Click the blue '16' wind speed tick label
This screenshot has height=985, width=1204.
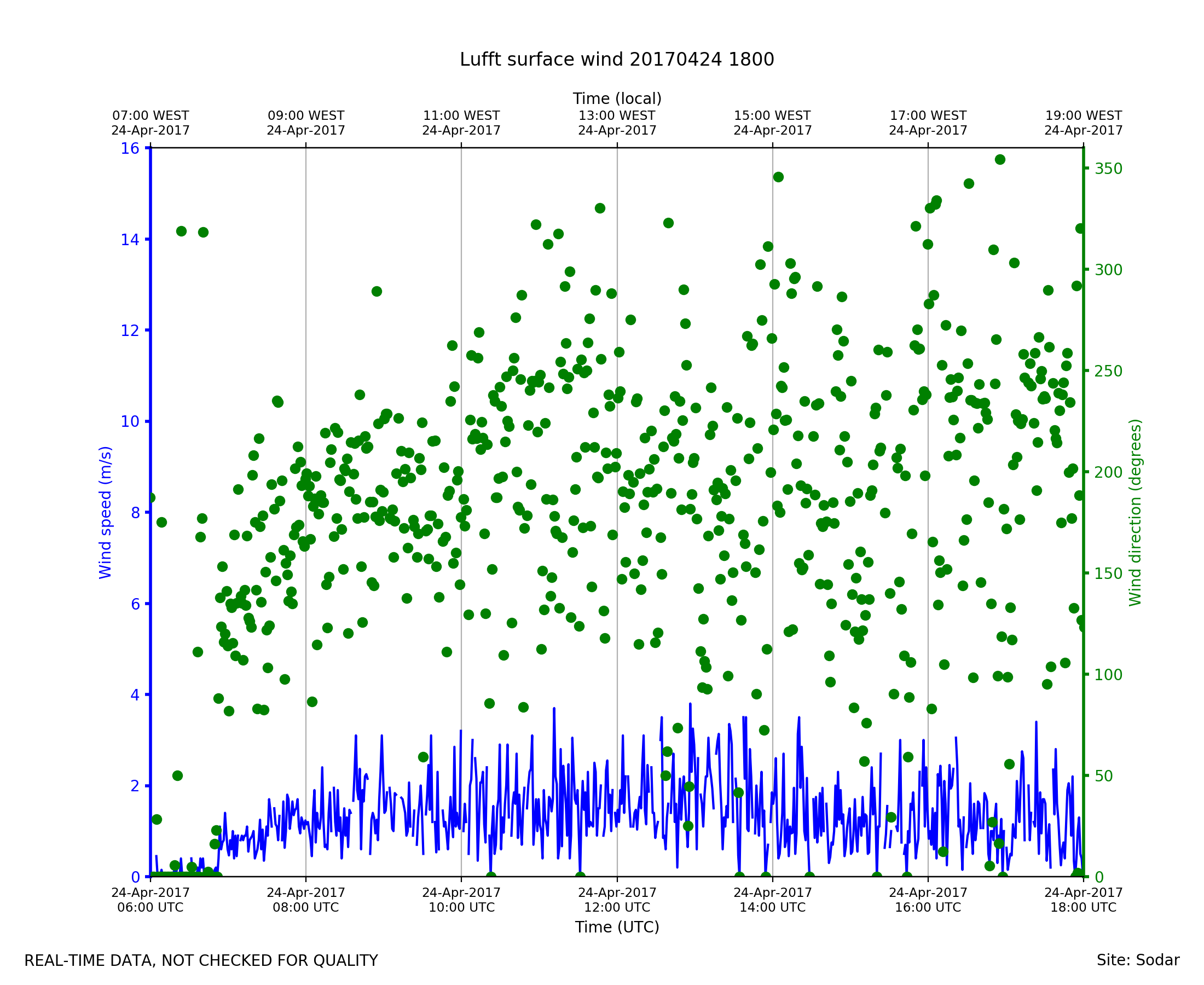[130, 149]
